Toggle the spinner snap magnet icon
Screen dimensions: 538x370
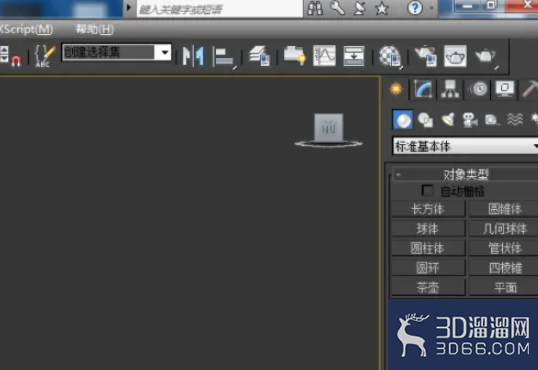[x=16, y=60]
